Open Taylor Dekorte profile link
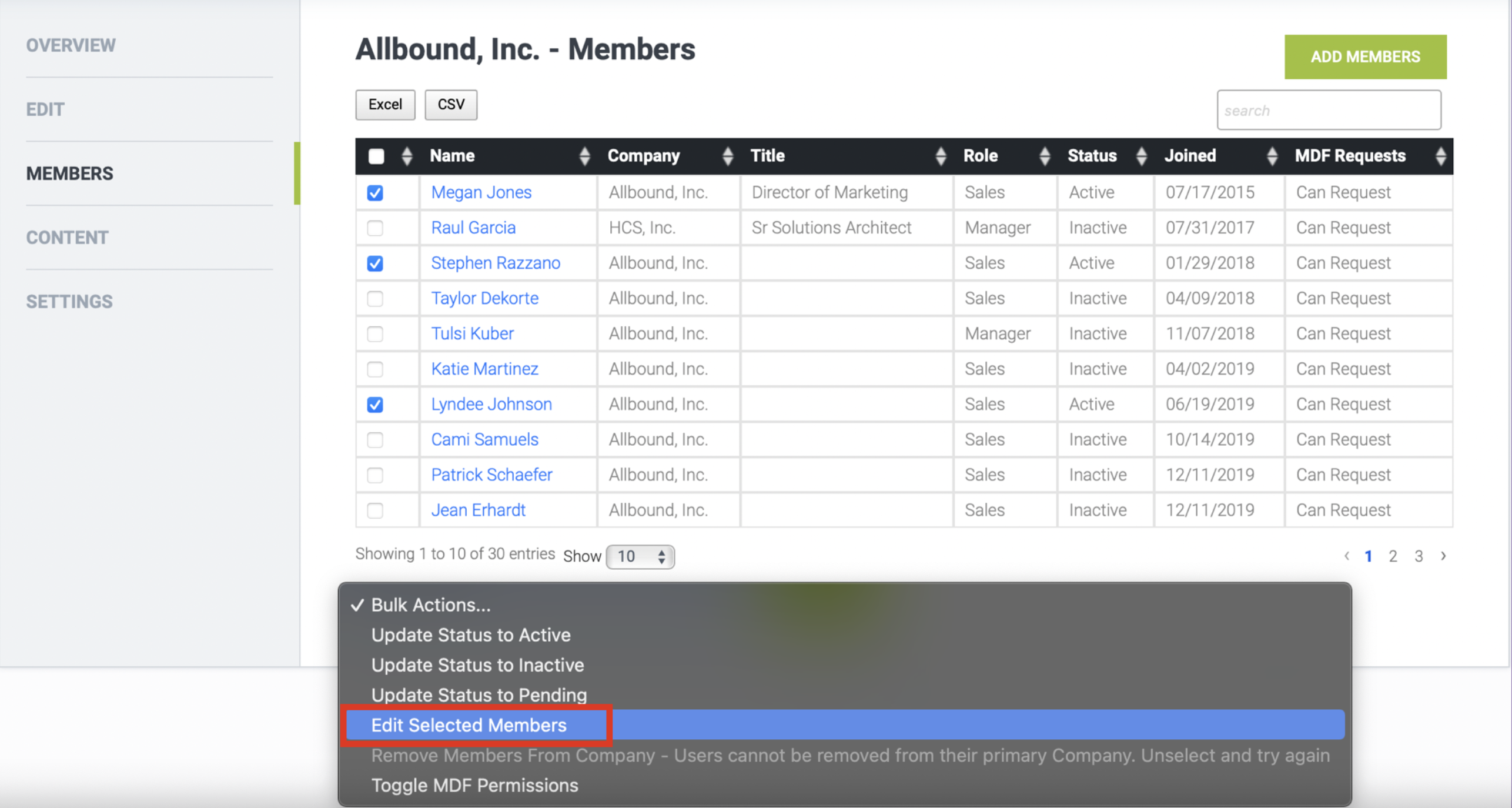Image resolution: width=1512 pixels, height=808 pixels. pos(484,298)
